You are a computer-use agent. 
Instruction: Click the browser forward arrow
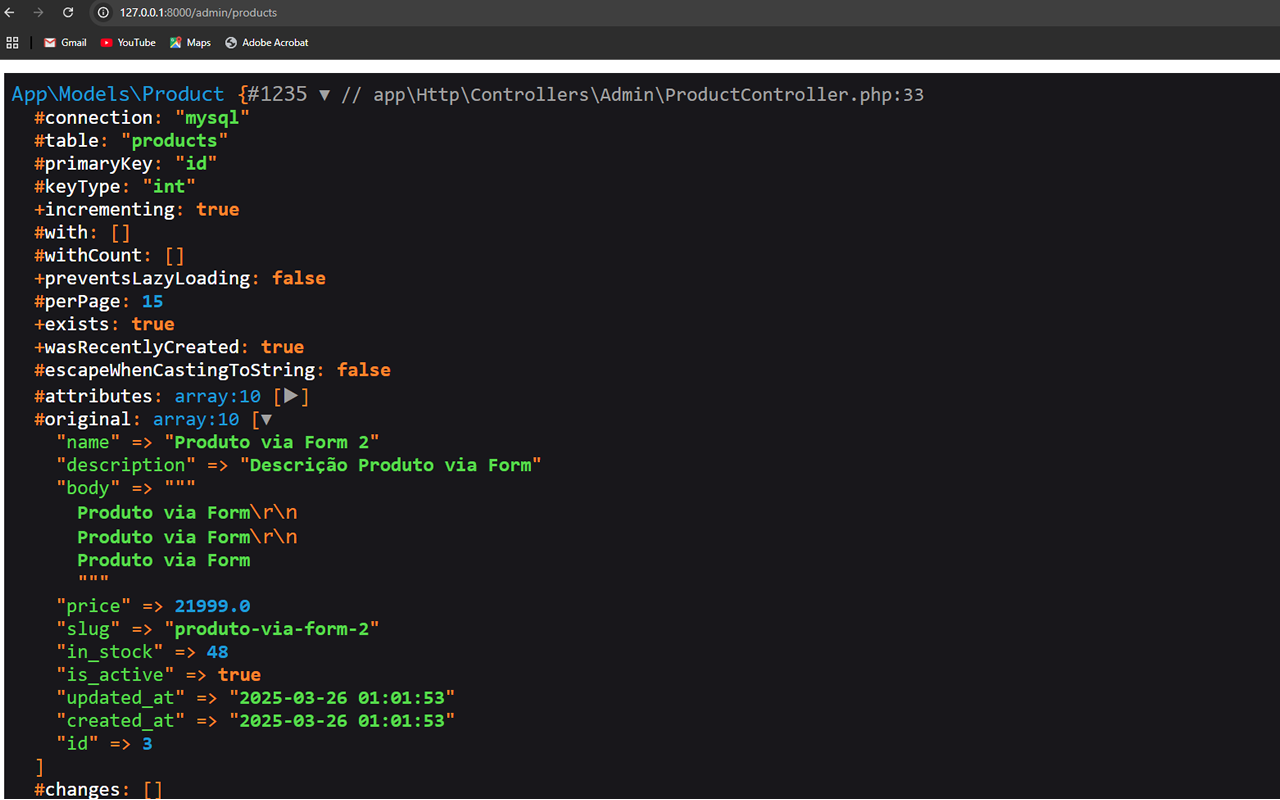point(38,13)
